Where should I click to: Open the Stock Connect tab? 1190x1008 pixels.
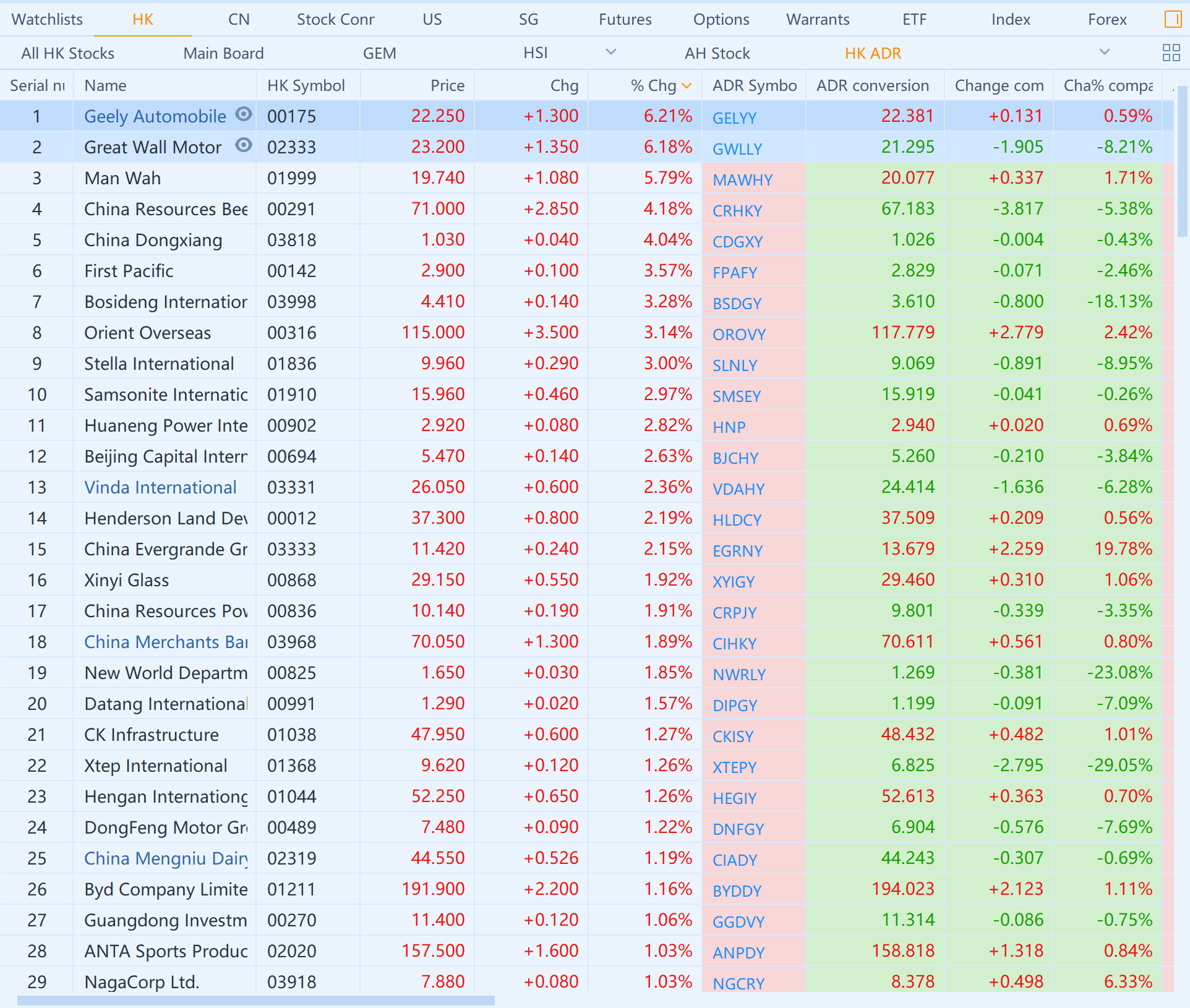click(x=335, y=19)
